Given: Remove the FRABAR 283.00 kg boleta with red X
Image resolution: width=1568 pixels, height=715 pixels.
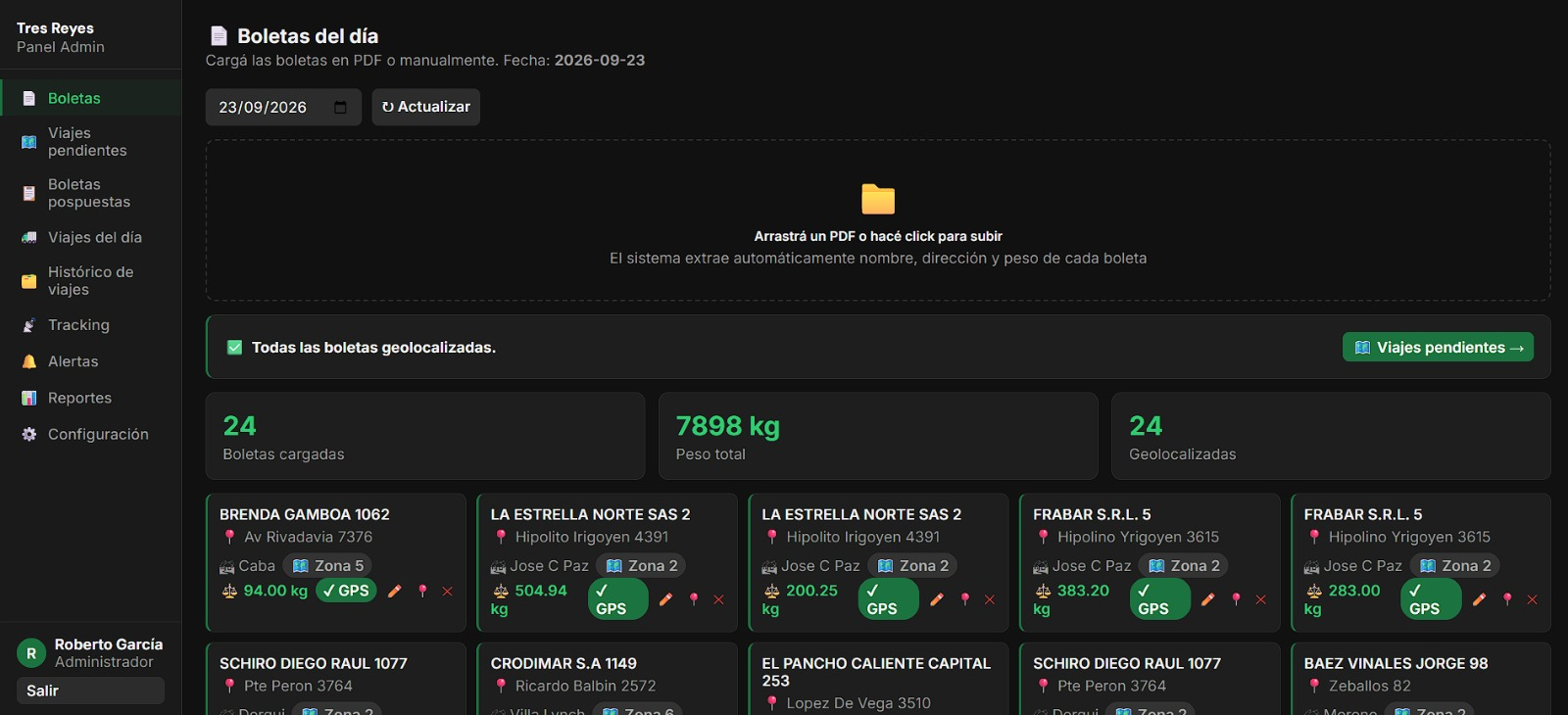Looking at the screenshot, I should (x=1533, y=599).
